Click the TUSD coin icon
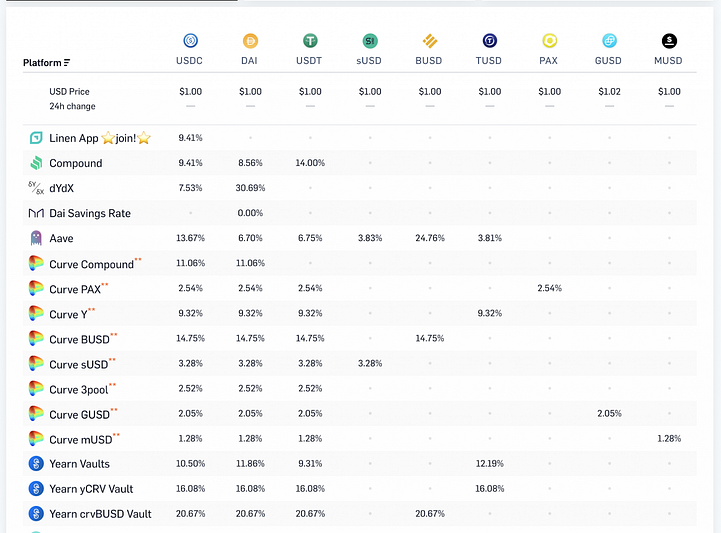The image size is (721, 533). [x=490, y=41]
